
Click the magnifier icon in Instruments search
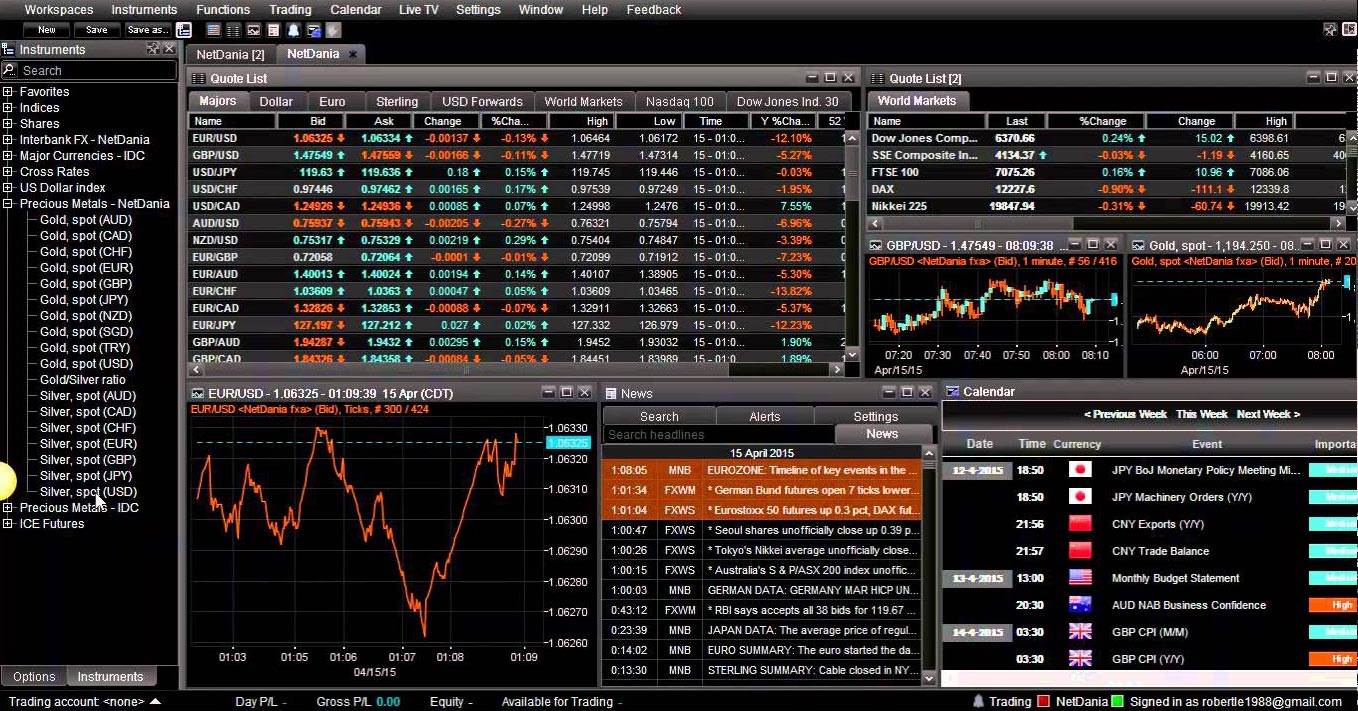point(10,70)
